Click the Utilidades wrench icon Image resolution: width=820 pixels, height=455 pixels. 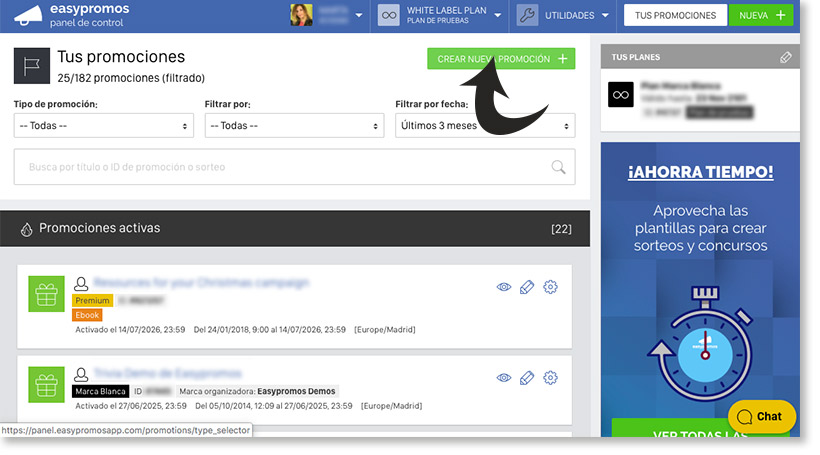pos(527,15)
